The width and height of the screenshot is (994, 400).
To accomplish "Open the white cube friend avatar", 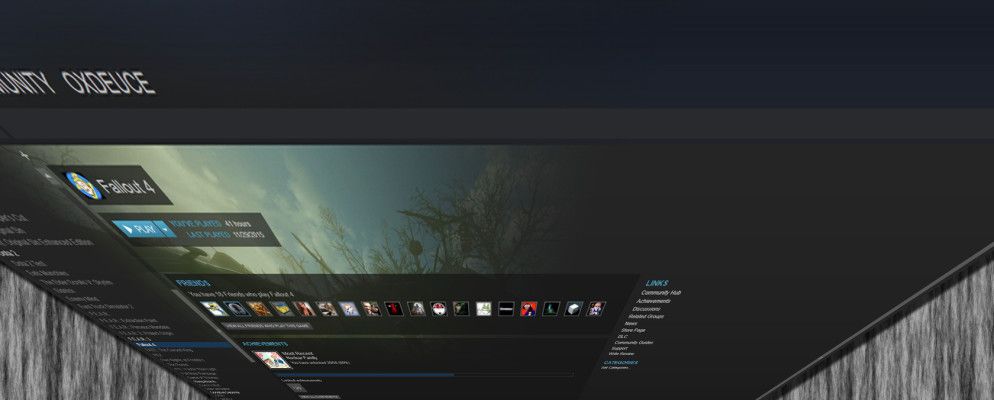I will [x=573, y=309].
